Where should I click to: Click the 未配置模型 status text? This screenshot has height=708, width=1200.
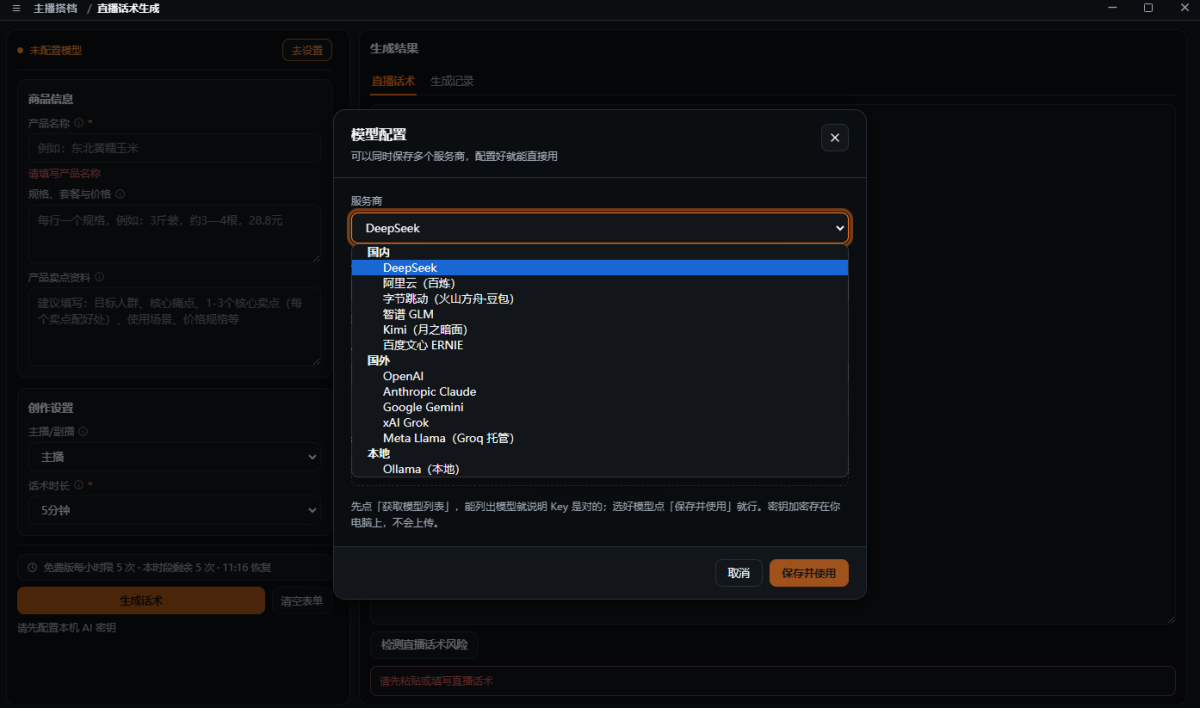click(56, 50)
